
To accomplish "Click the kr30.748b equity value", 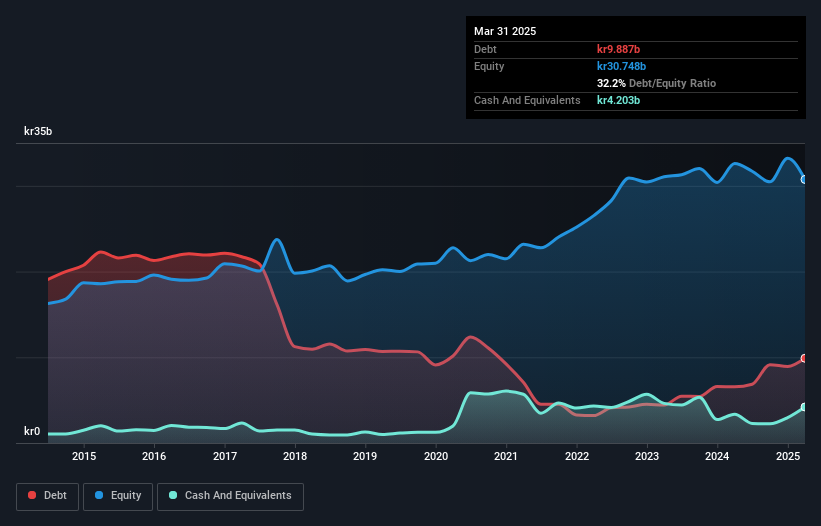I will pos(622,66).
